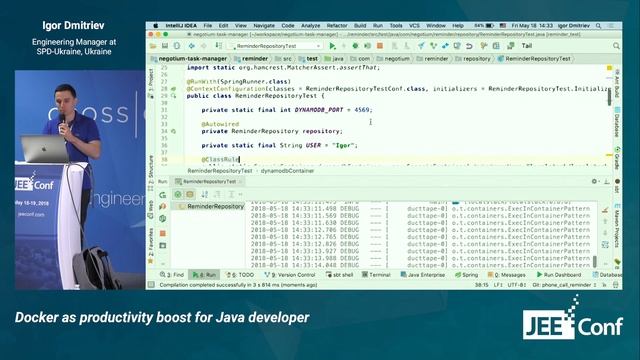Change LF line separator in status bar
The height and width of the screenshot is (360, 640).
pos(498,285)
